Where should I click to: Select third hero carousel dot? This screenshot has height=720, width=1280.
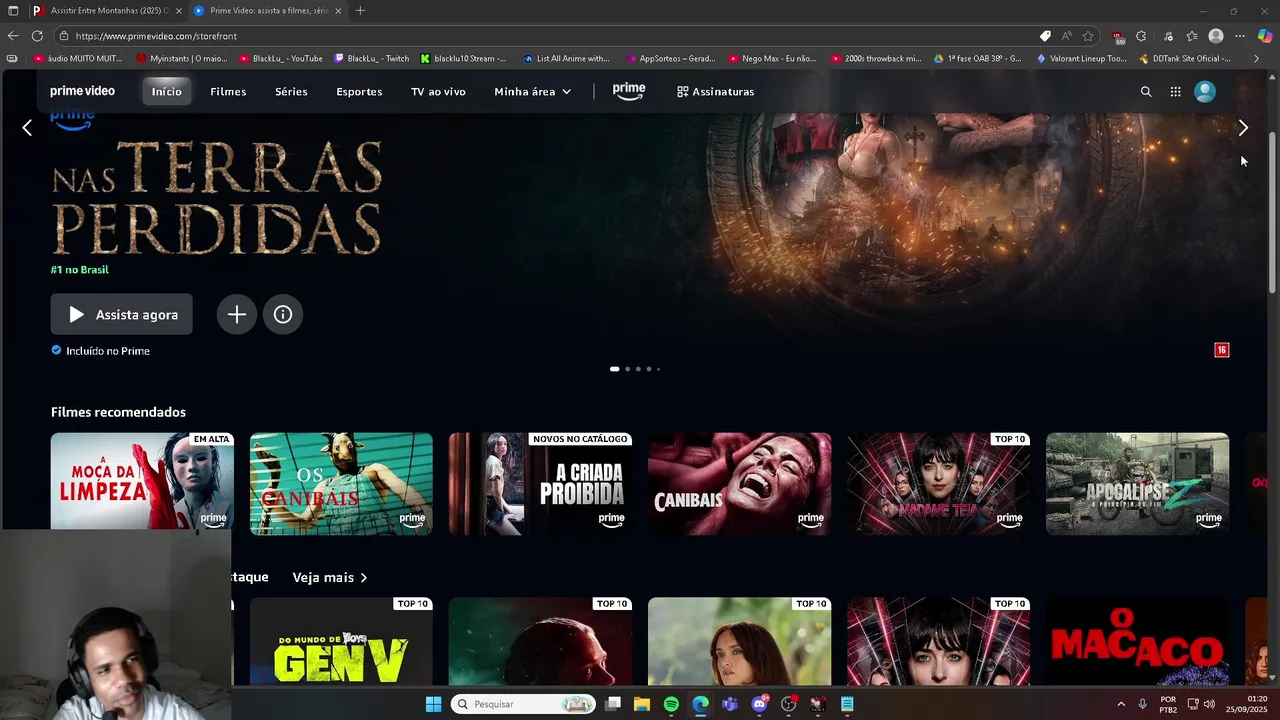pos(638,369)
